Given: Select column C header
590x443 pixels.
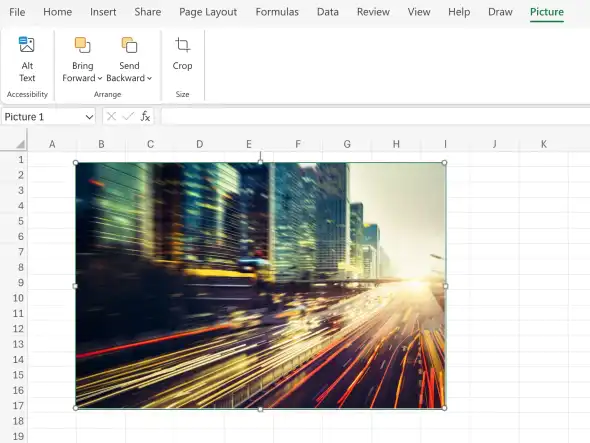Looking at the screenshot, I should pyautogui.click(x=151, y=144).
